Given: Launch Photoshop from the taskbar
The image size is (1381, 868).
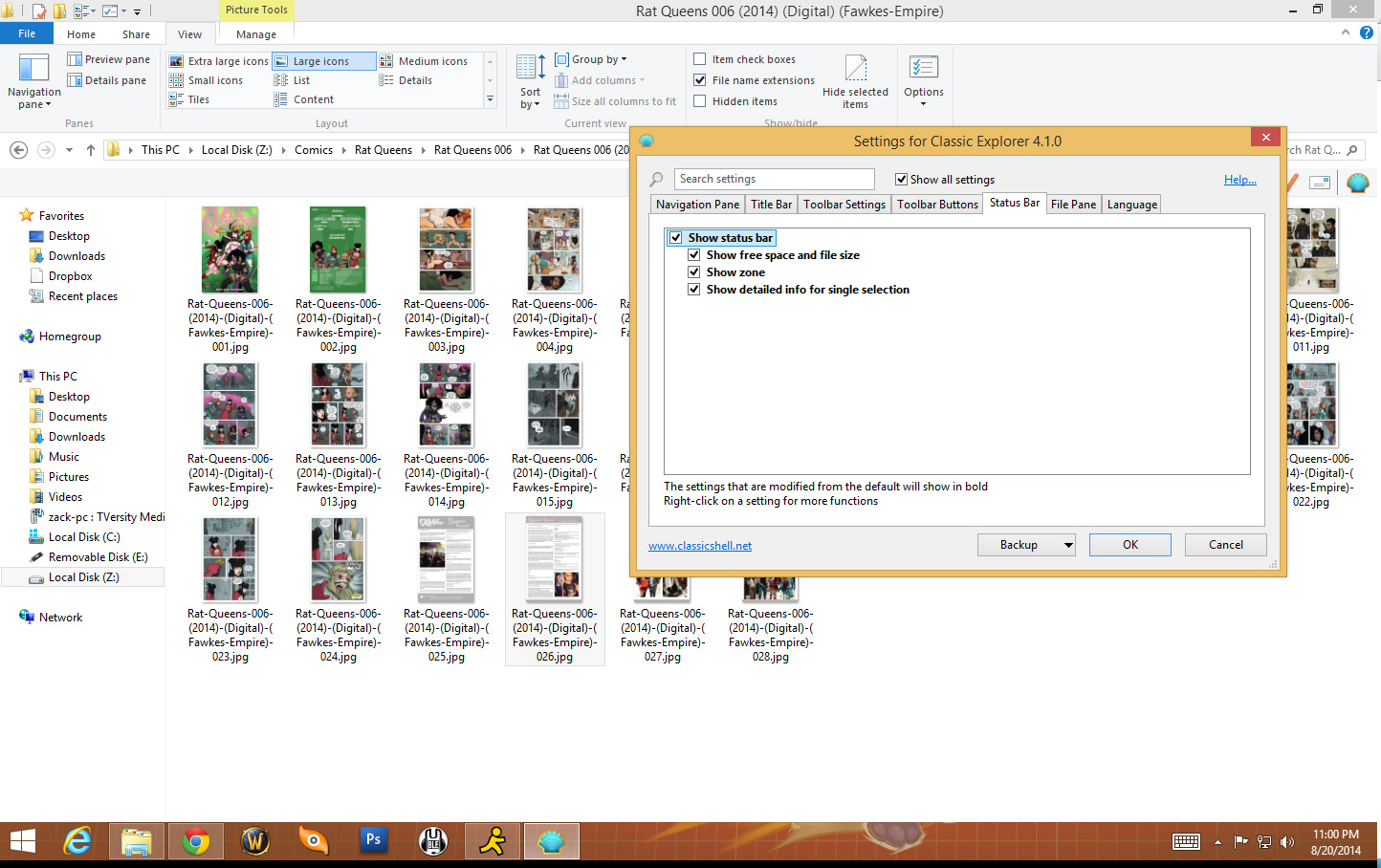Looking at the screenshot, I should pyautogui.click(x=373, y=841).
